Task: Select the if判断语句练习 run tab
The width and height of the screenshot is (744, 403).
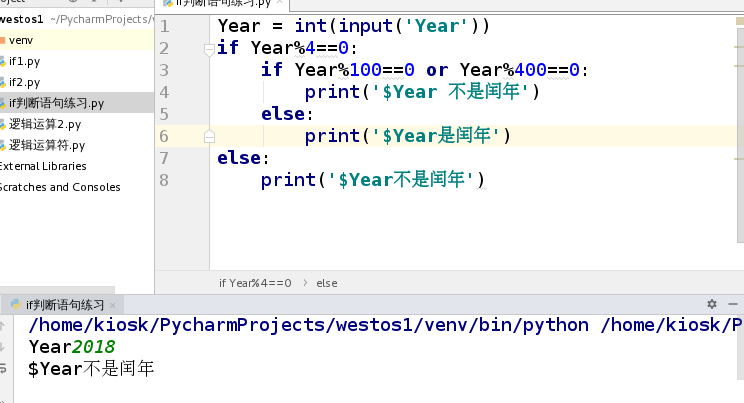Action: pos(65,305)
